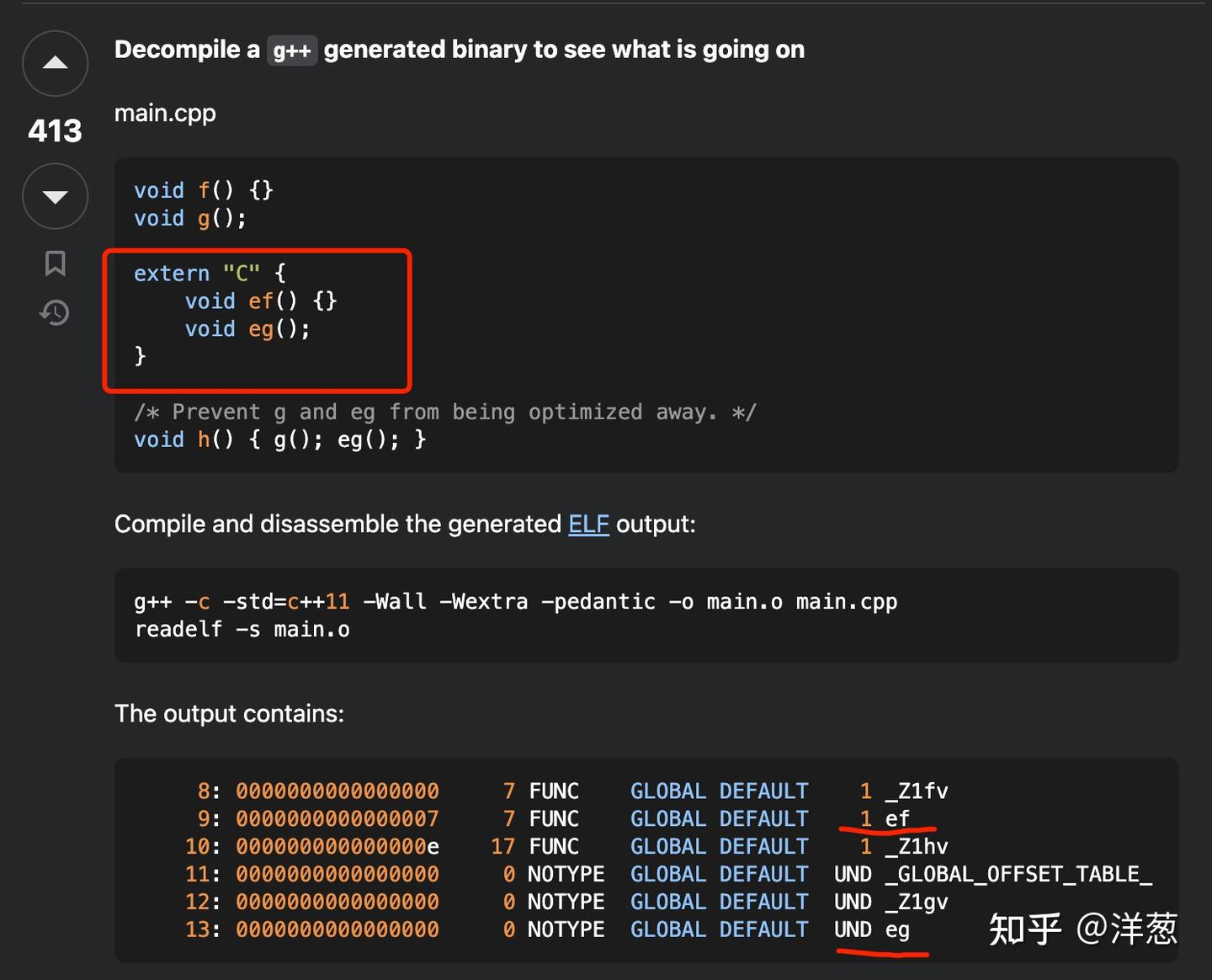
Task: Click the inline 'g++' code tag in heading
Action: click(292, 51)
